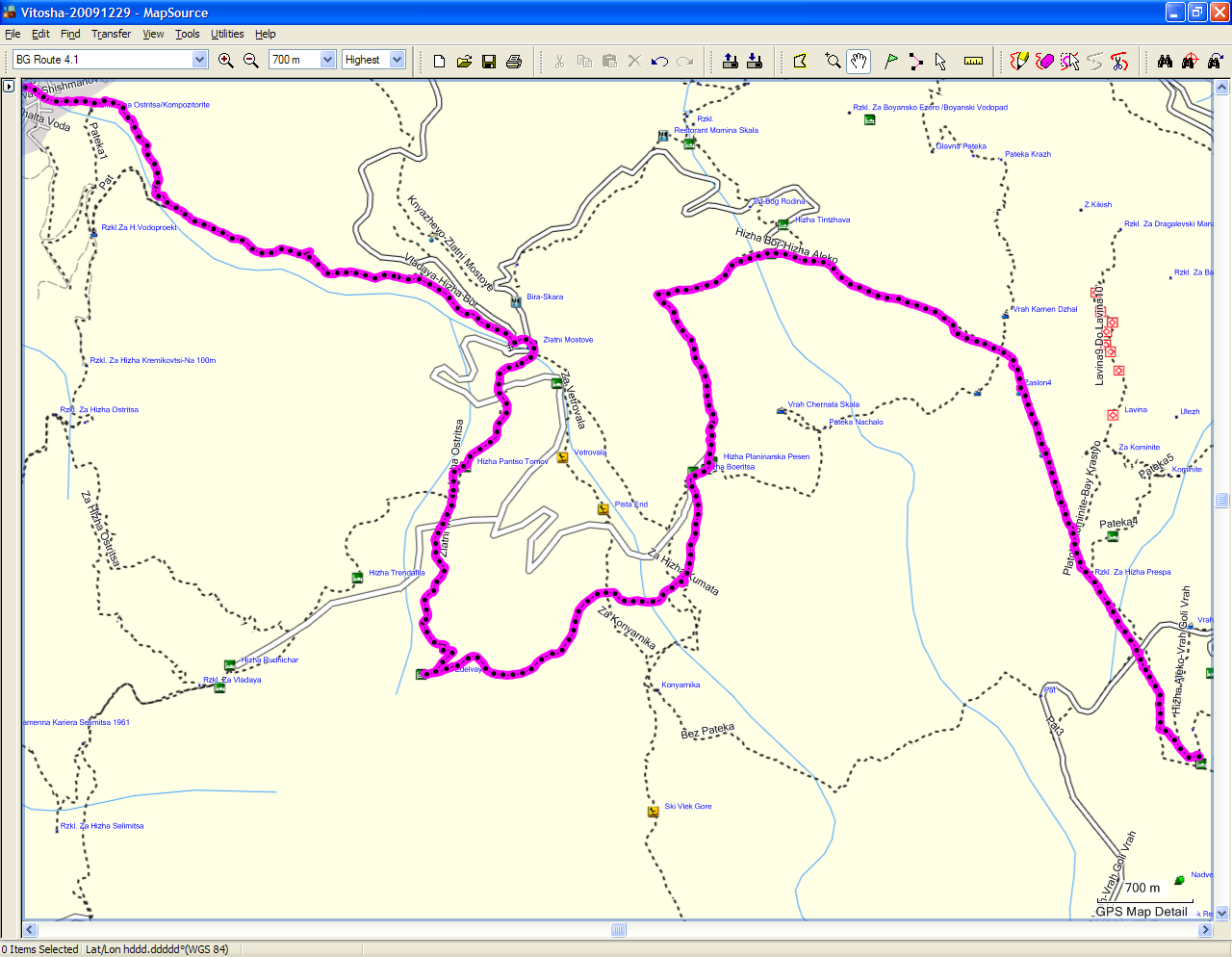Click the Paste clipboard icon

609,61
